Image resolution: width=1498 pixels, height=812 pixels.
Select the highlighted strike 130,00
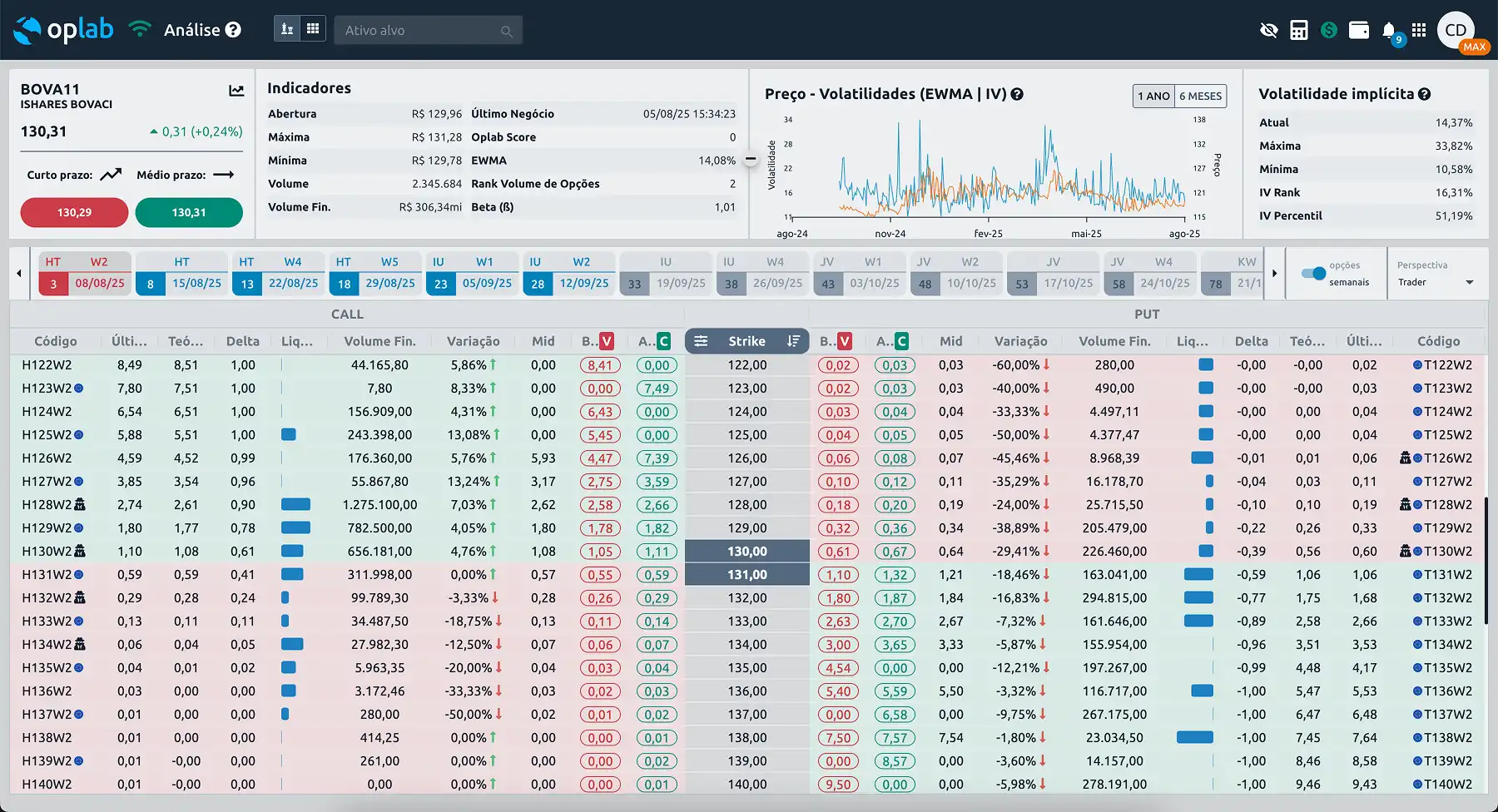point(747,552)
